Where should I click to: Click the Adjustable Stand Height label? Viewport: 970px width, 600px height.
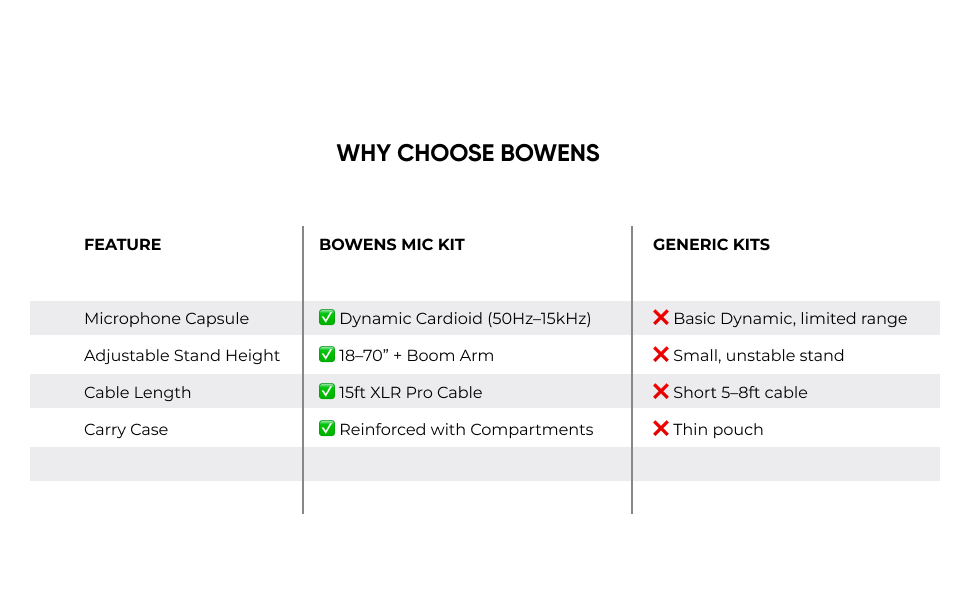182,356
